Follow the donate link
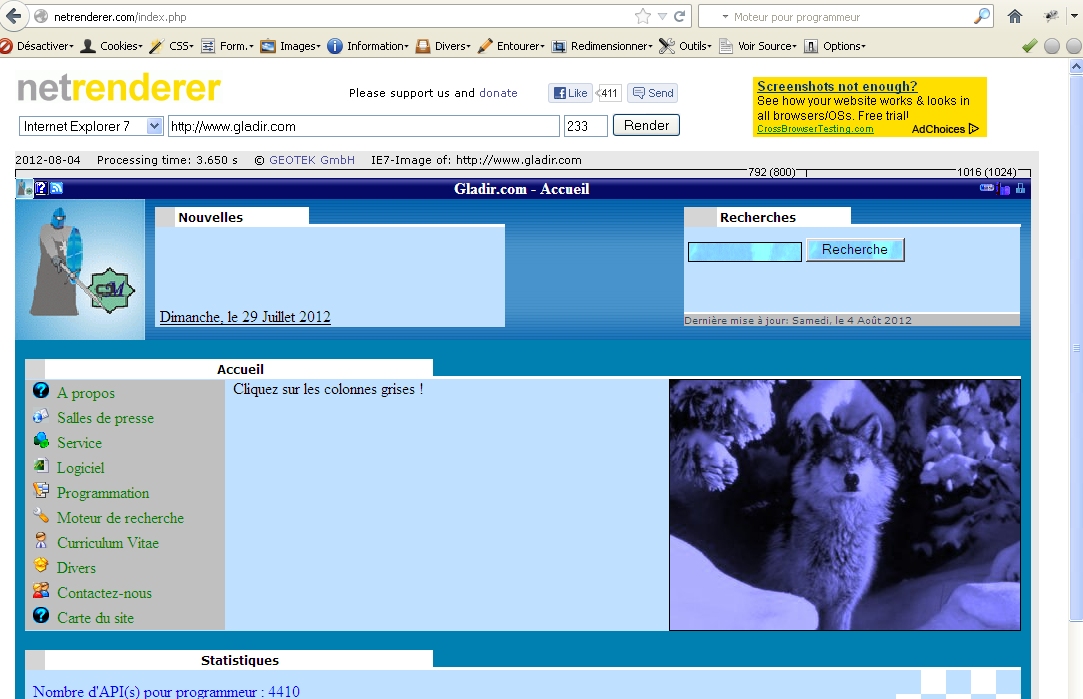 (x=498, y=93)
